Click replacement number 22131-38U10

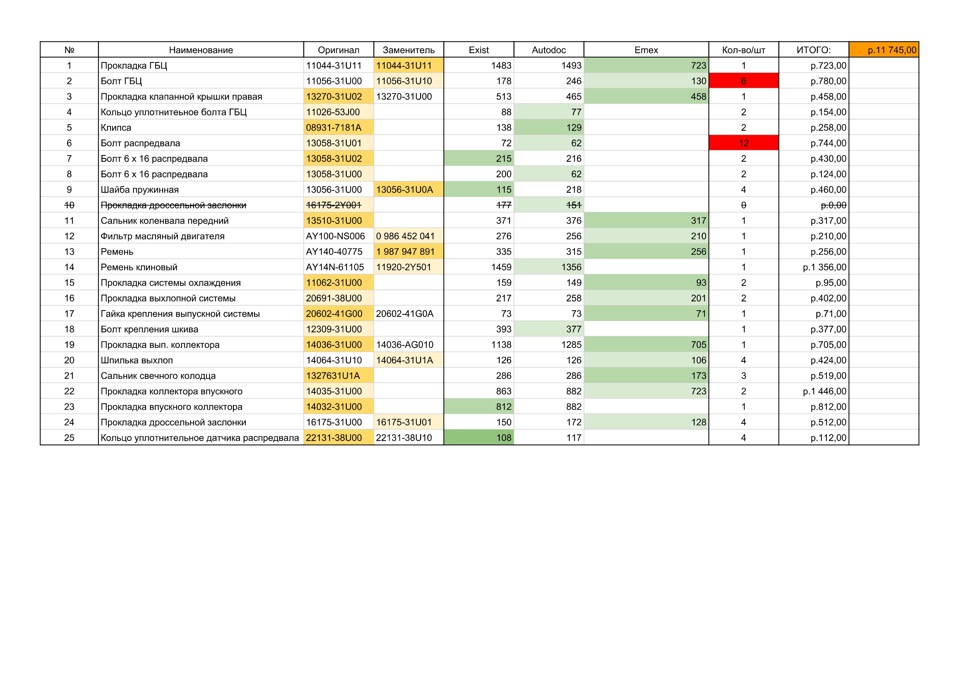pos(408,438)
